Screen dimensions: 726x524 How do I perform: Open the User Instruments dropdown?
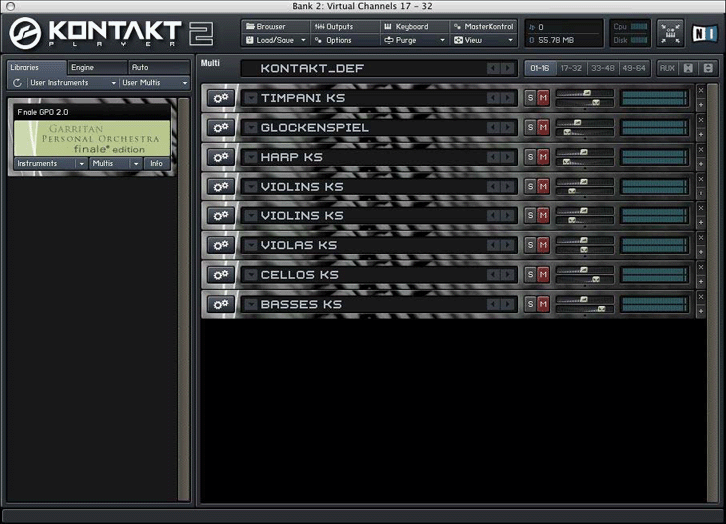pos(72,83)
